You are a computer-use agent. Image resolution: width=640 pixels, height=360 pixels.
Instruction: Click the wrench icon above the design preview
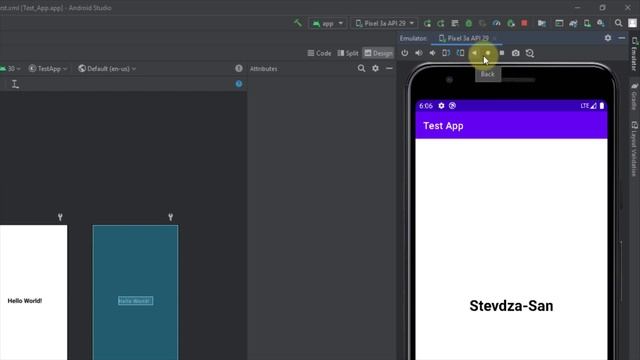coord(60,217)
